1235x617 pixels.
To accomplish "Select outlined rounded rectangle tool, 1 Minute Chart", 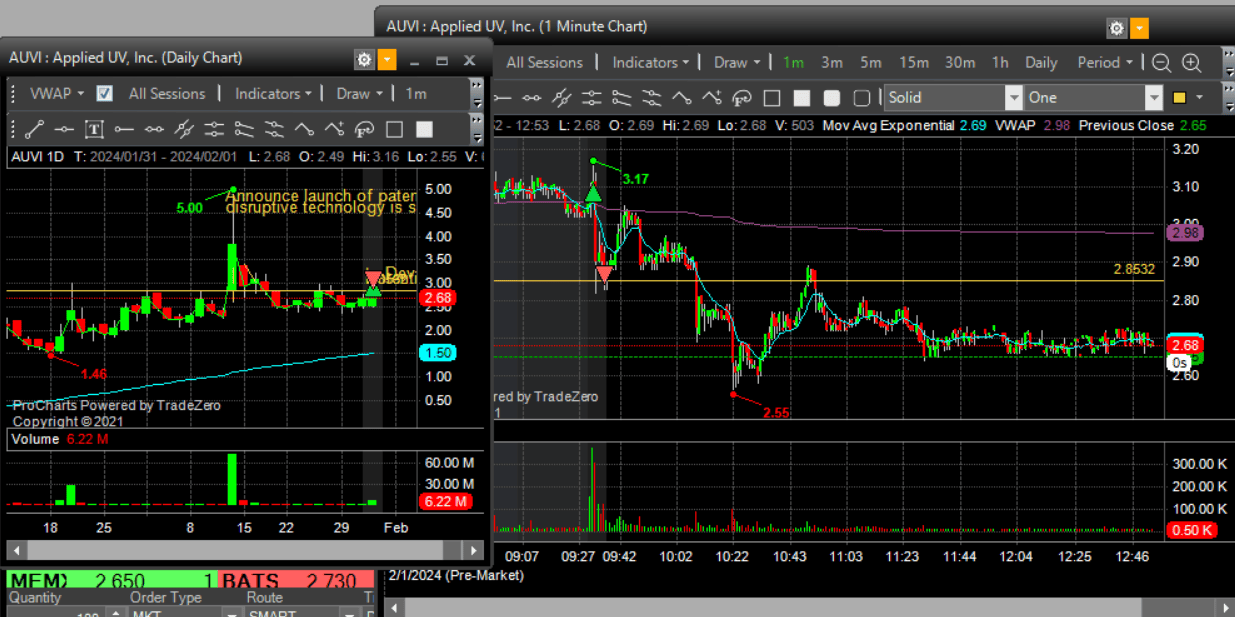I will (862, 98).
